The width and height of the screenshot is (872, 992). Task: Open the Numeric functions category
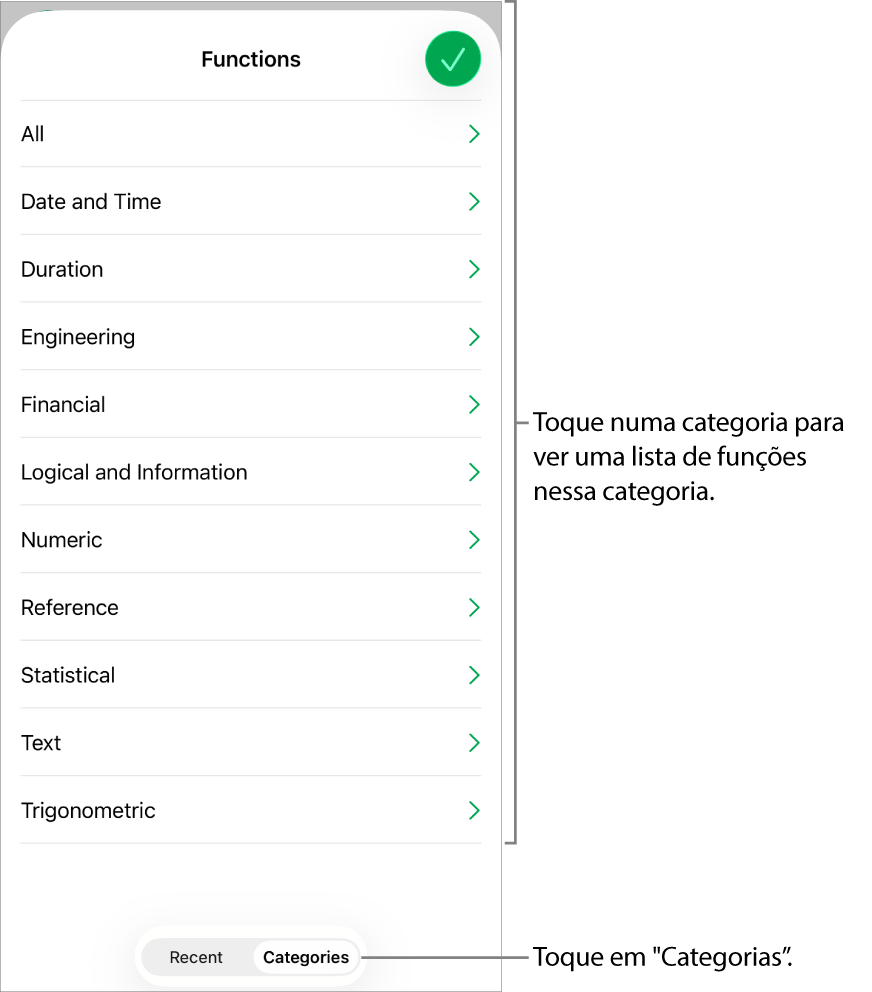250,540
